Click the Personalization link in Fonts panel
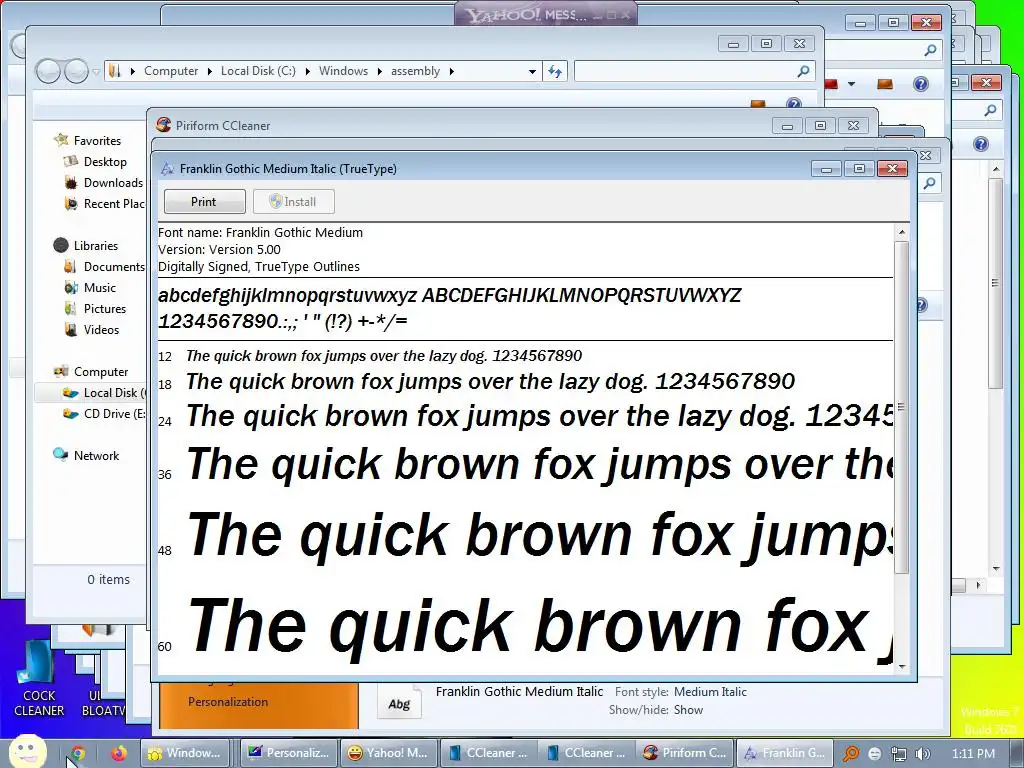Screen dimensions: 1024x768 tap(228, 702)
